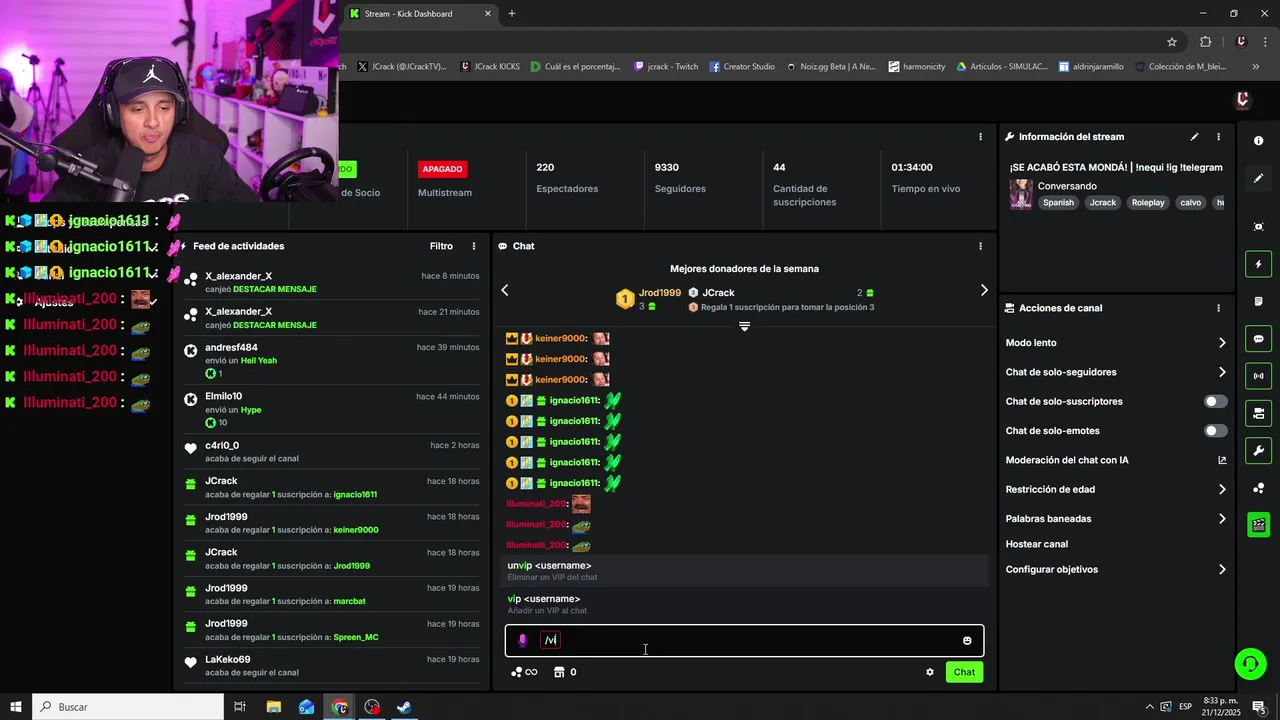Open Windows notification center icon
The width and height of the screenshot is (1280, 720).
[x=1259, y=707]
